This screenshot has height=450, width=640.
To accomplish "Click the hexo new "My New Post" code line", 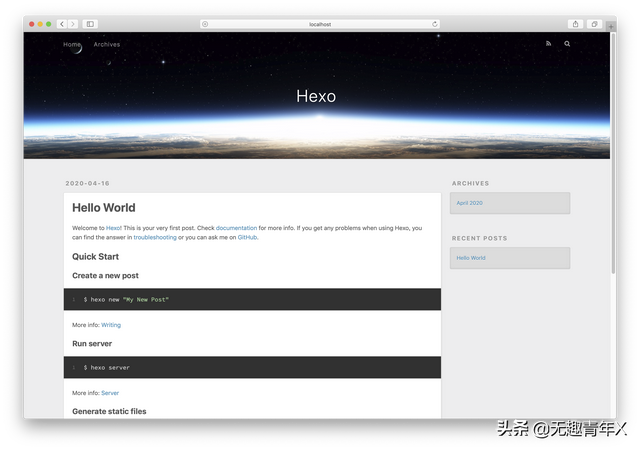I will coord(126,300).
